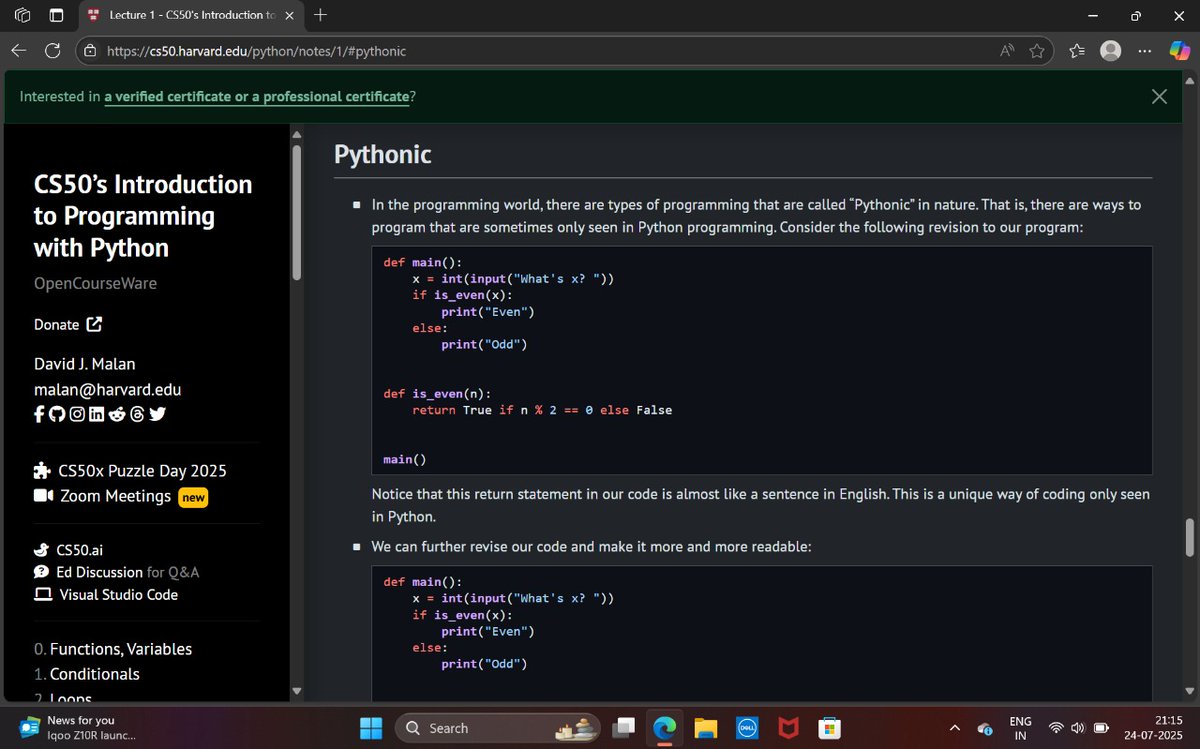Click the main page scrollbar thumb

click(1189, 537)
